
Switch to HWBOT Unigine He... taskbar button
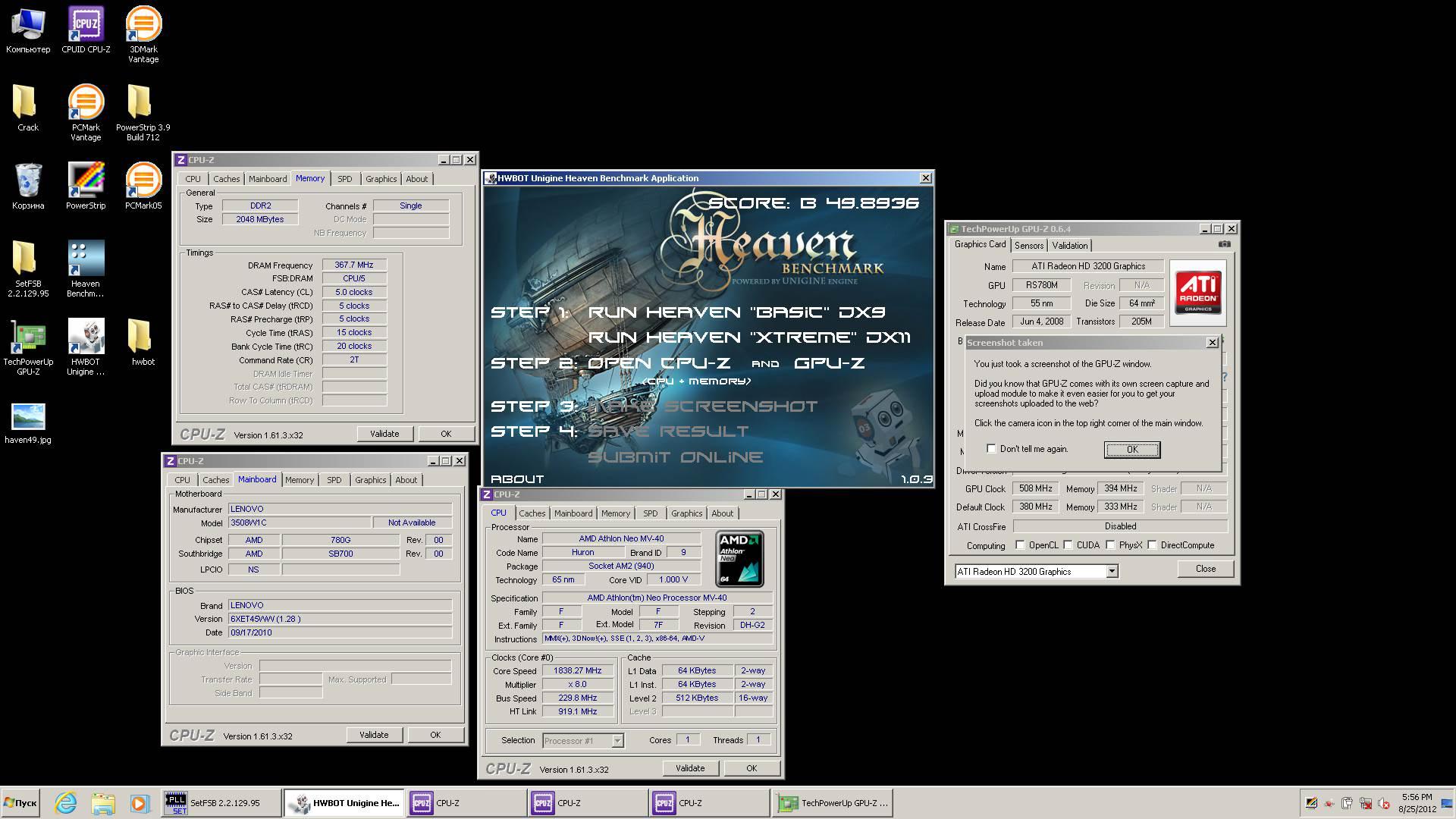(345, 803)
